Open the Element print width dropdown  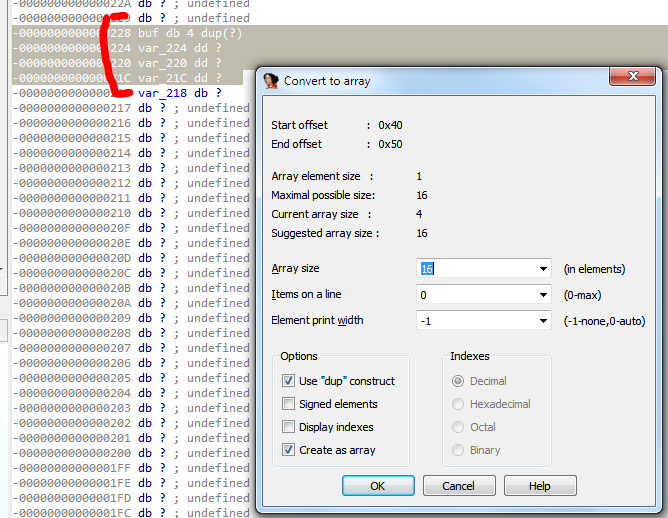tap(543, 321)
